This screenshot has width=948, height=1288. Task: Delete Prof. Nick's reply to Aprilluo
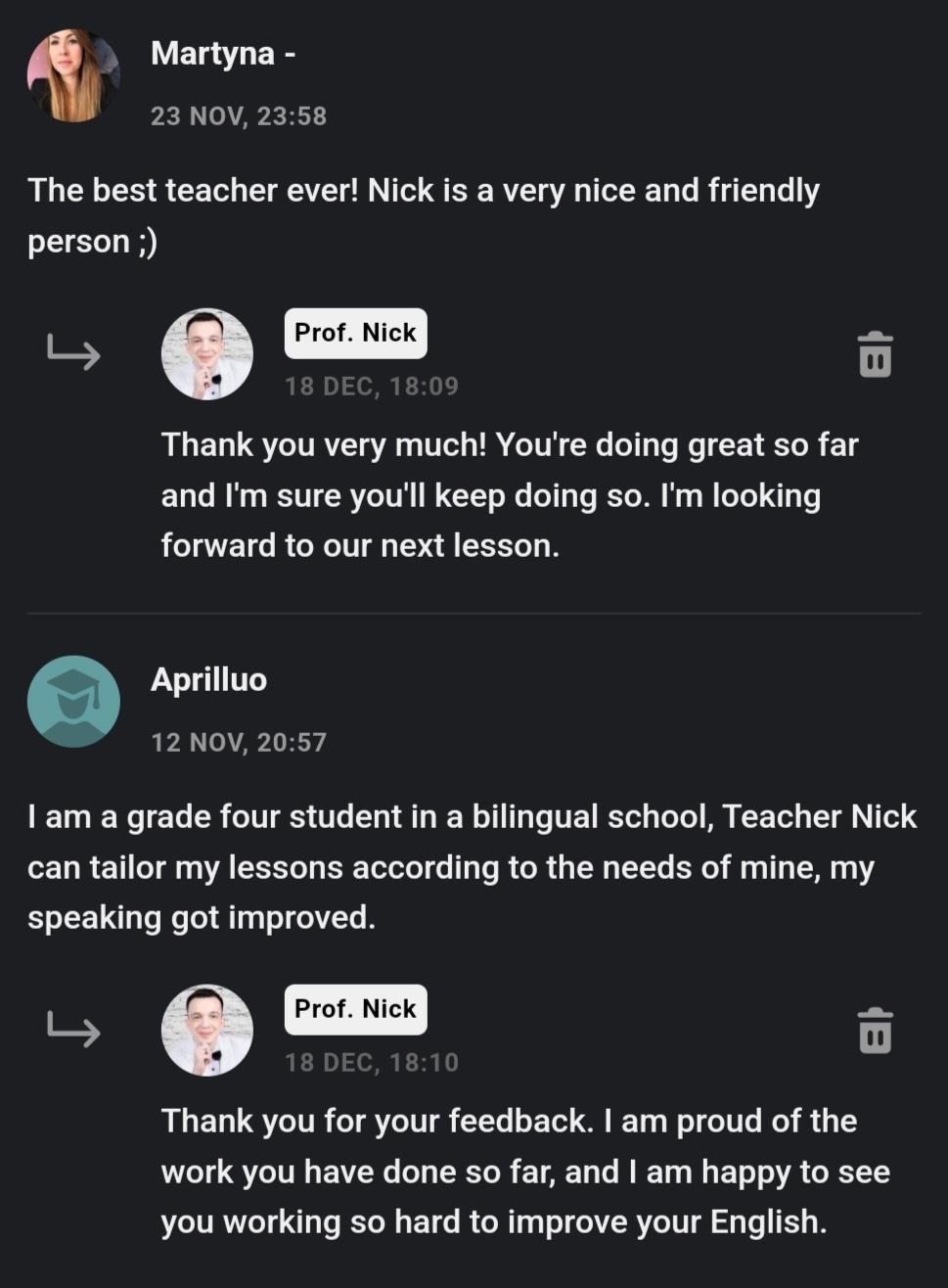[x=875, y=1031]
